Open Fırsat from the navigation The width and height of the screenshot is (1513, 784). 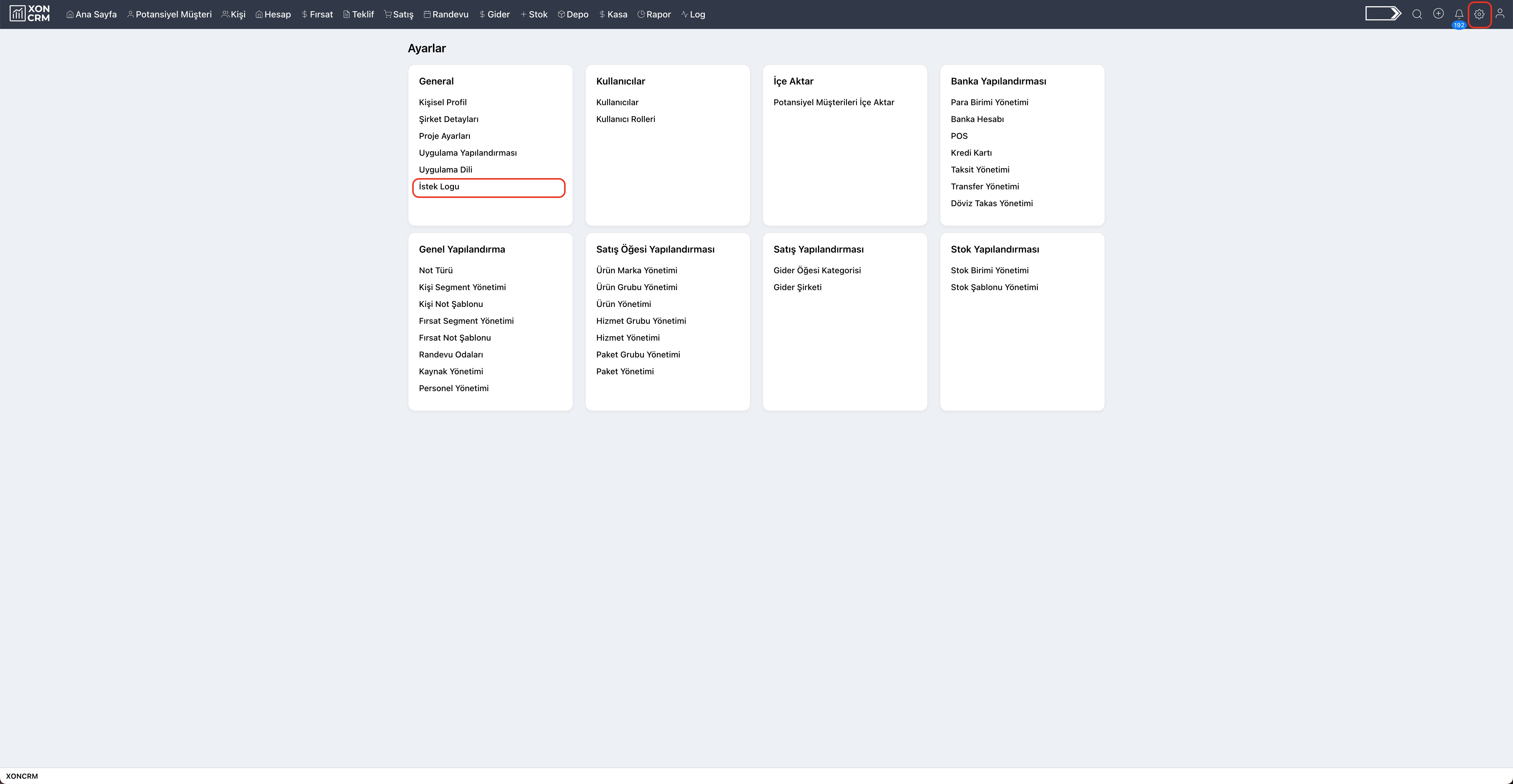(317, 14)
